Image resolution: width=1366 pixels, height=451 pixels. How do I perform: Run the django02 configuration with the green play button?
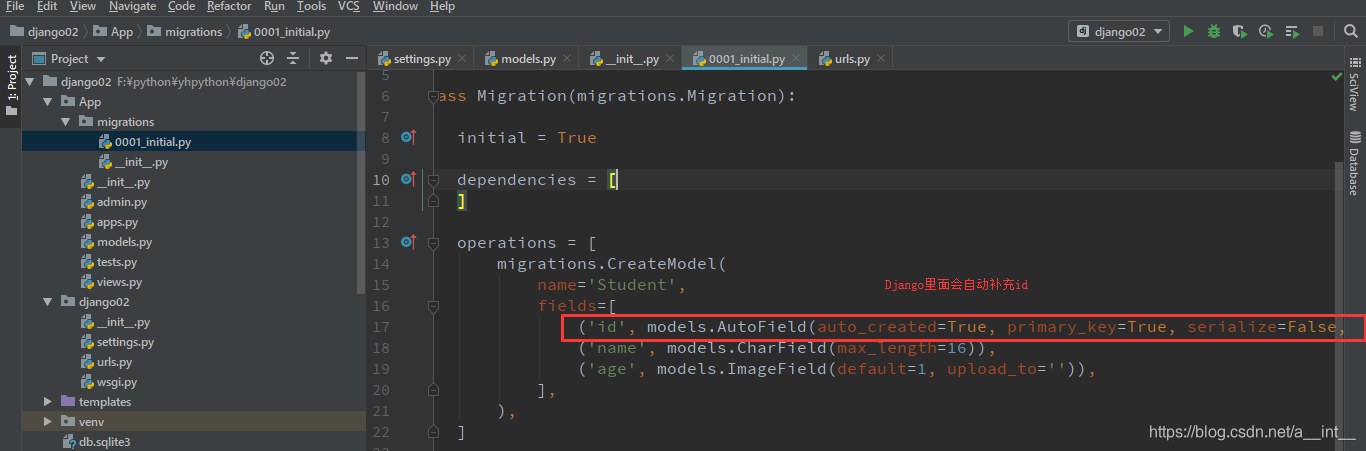(1188, 32)
